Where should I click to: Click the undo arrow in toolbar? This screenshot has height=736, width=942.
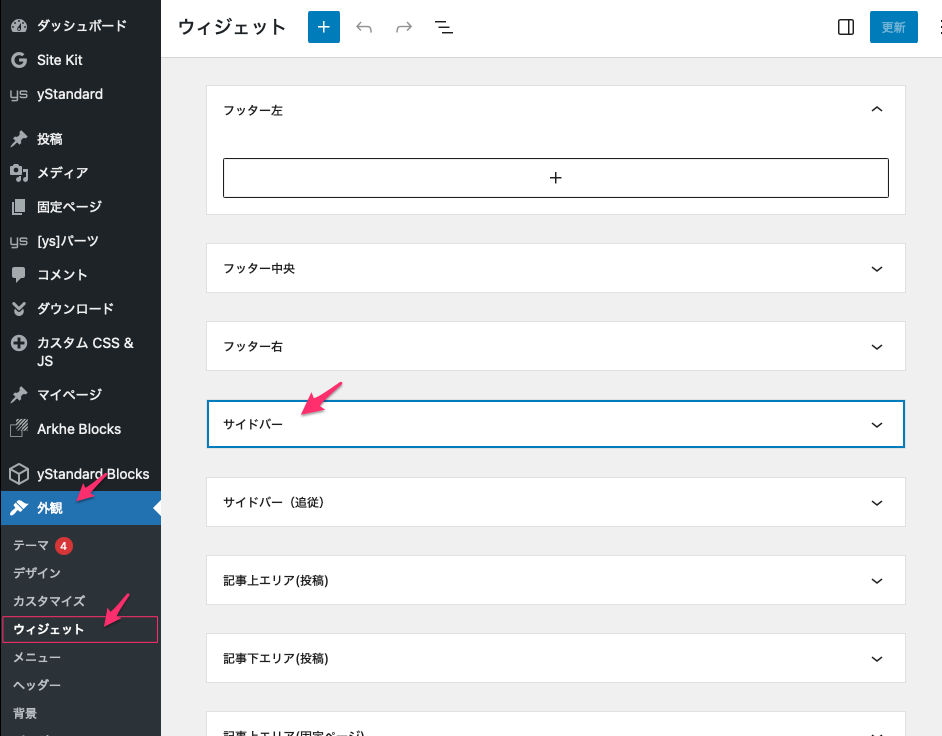tap(364, 27)
